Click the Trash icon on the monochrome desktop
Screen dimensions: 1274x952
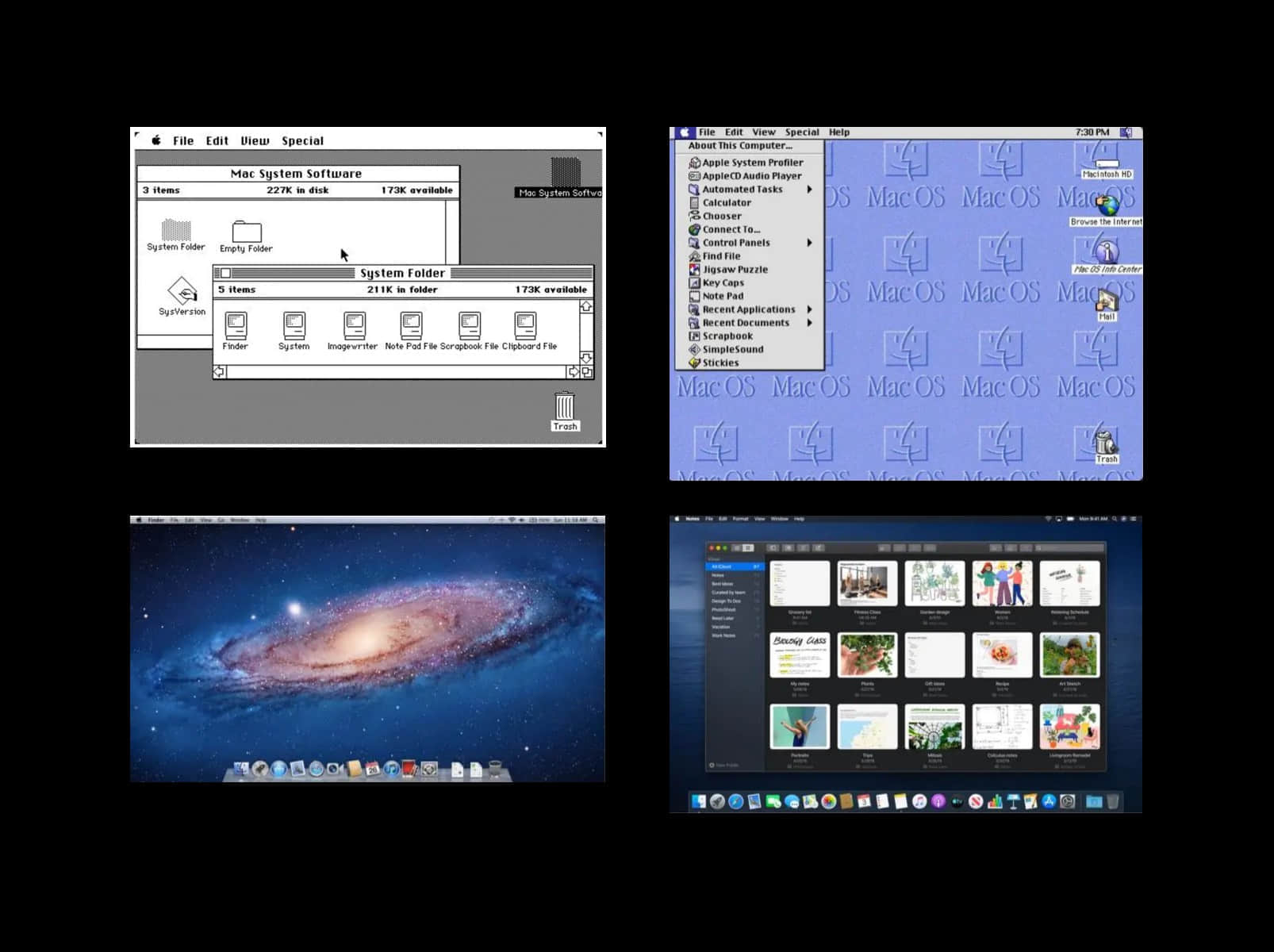point(564,406)
